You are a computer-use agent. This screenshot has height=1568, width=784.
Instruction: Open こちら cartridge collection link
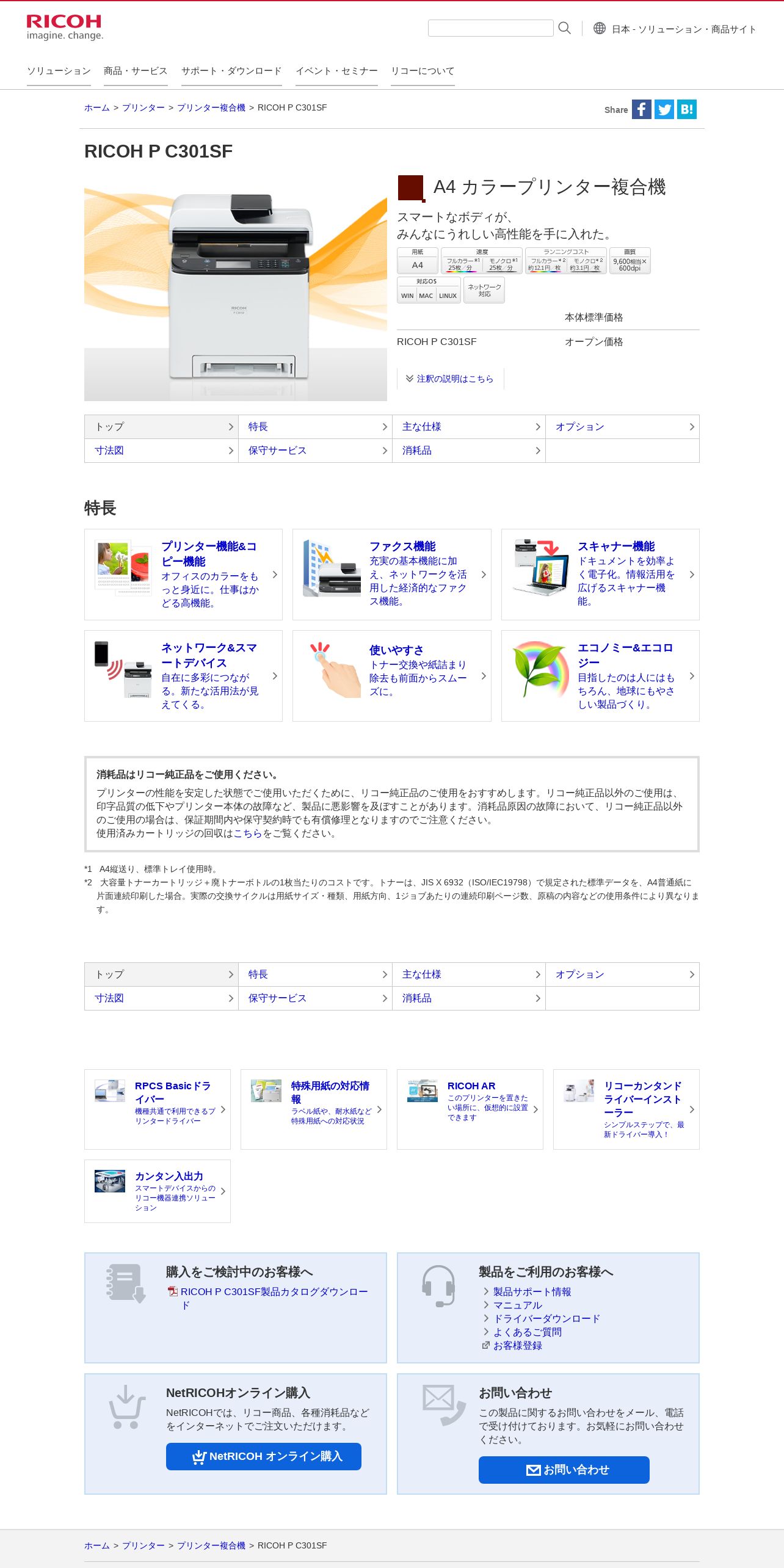click(x=248, y=833)
